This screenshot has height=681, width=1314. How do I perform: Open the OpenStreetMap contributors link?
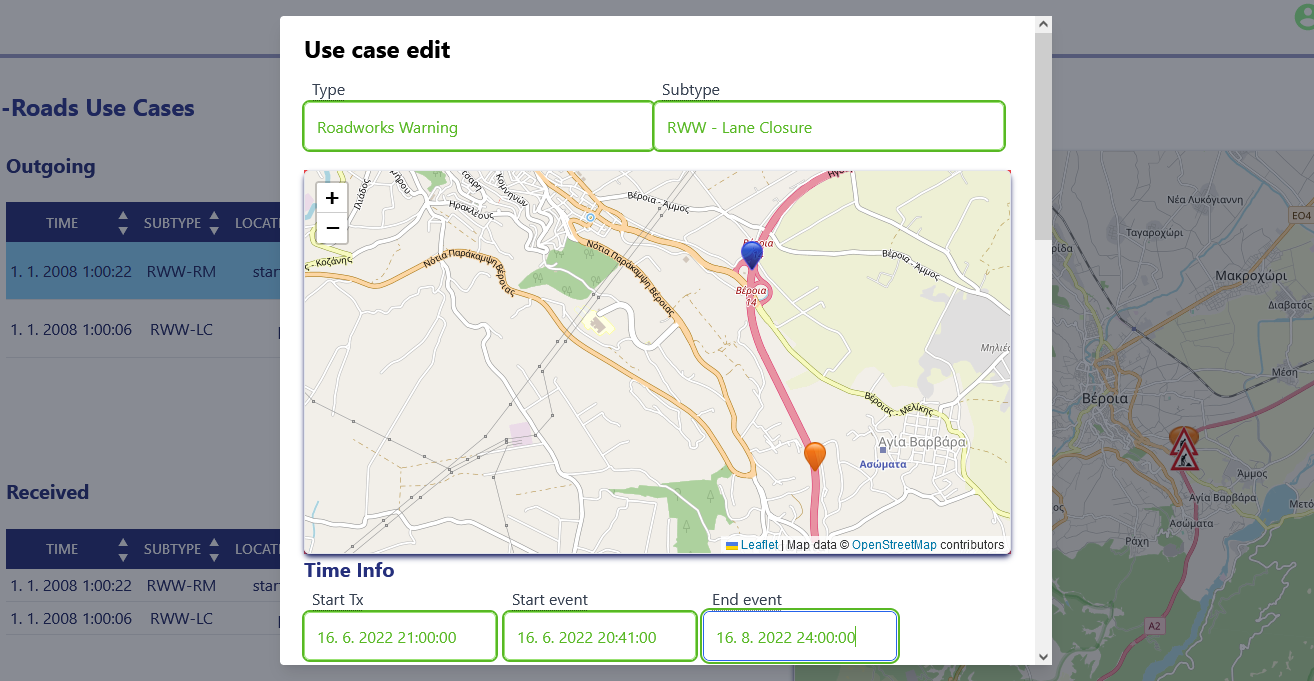tap(893, 545)
